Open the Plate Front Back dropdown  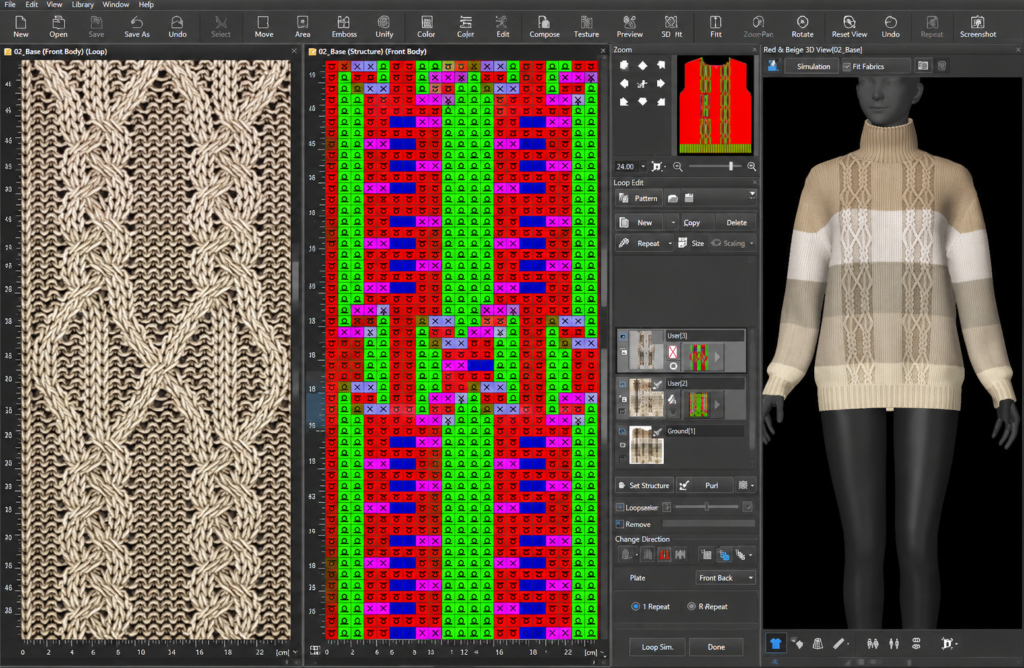[726, 578]
